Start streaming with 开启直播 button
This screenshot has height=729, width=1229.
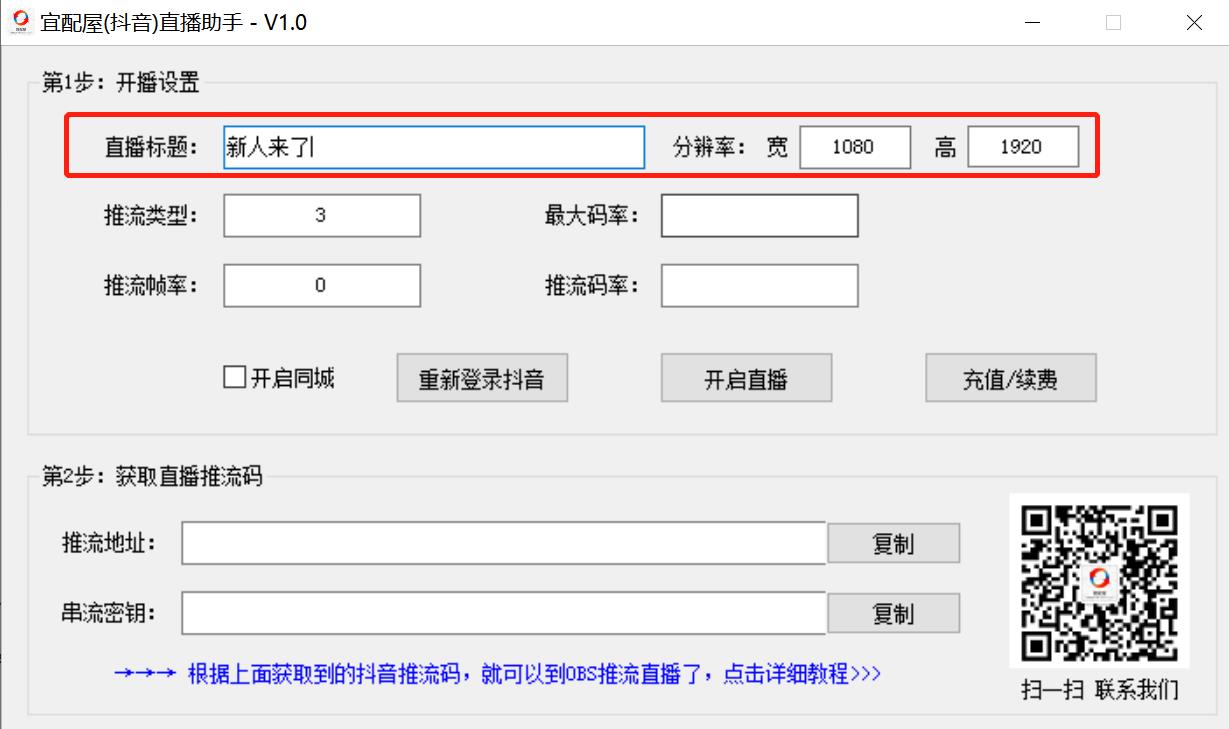746,378
